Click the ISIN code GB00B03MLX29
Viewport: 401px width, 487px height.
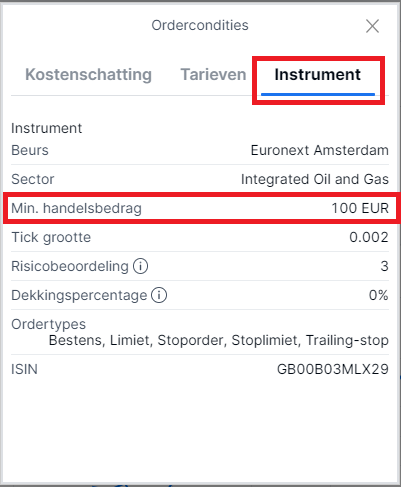point(333,369)
